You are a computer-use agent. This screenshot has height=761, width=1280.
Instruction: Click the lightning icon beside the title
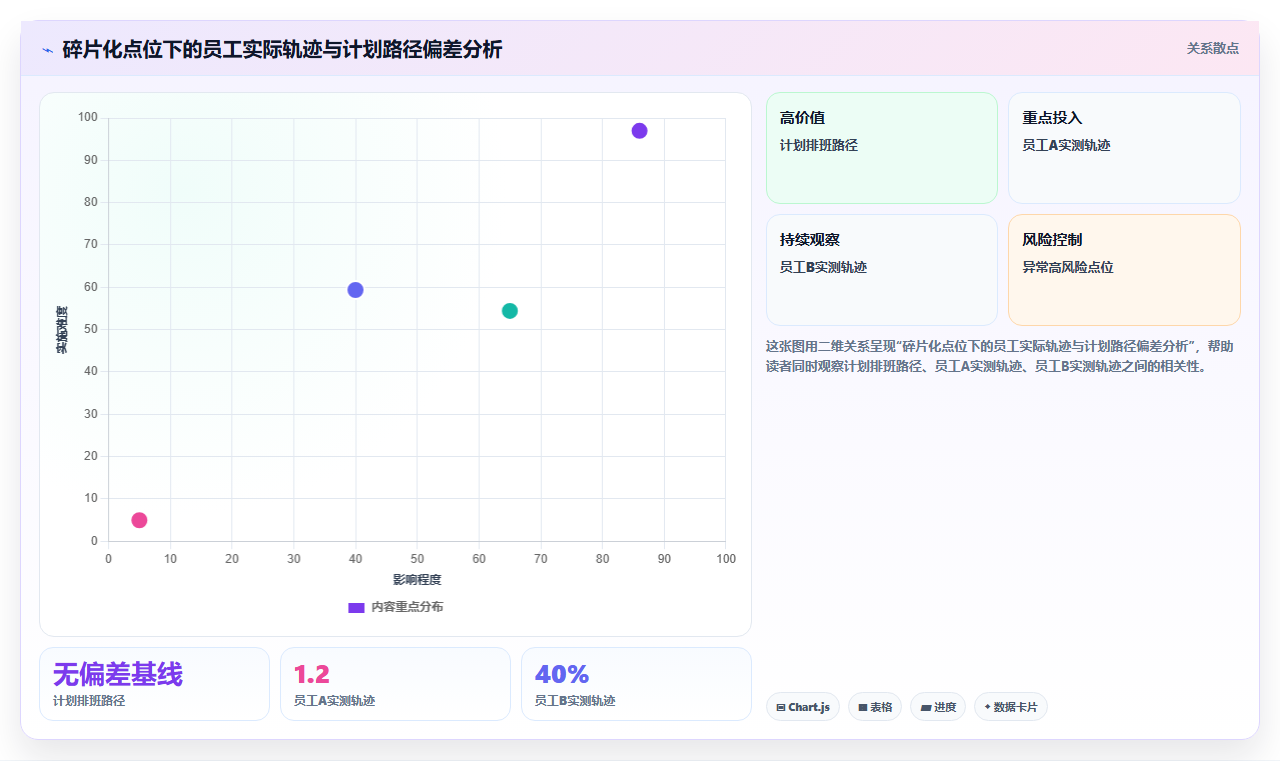click(47, 50)
